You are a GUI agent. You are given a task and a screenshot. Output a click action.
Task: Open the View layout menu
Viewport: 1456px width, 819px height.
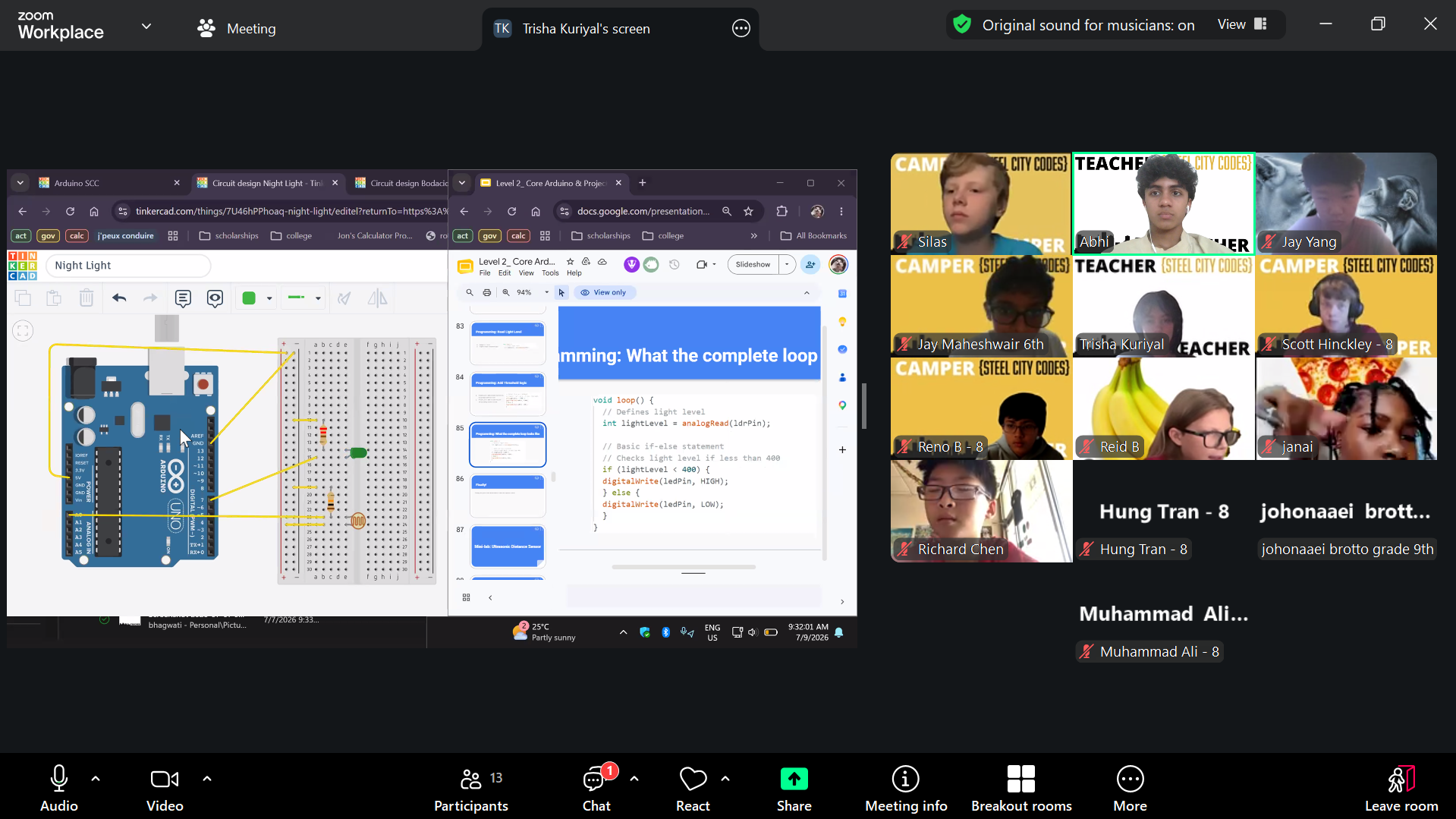(1242, 24)
